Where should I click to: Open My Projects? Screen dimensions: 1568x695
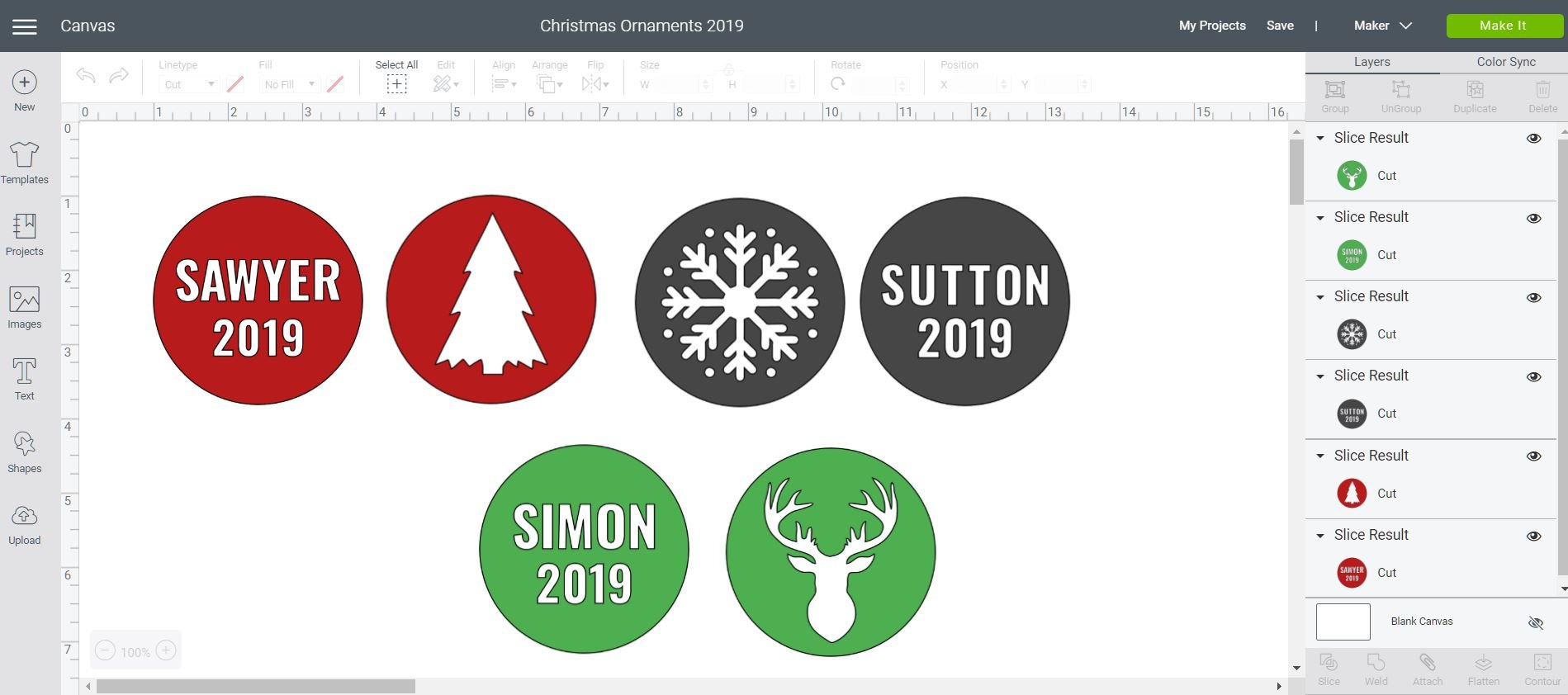click(1212, 26)
